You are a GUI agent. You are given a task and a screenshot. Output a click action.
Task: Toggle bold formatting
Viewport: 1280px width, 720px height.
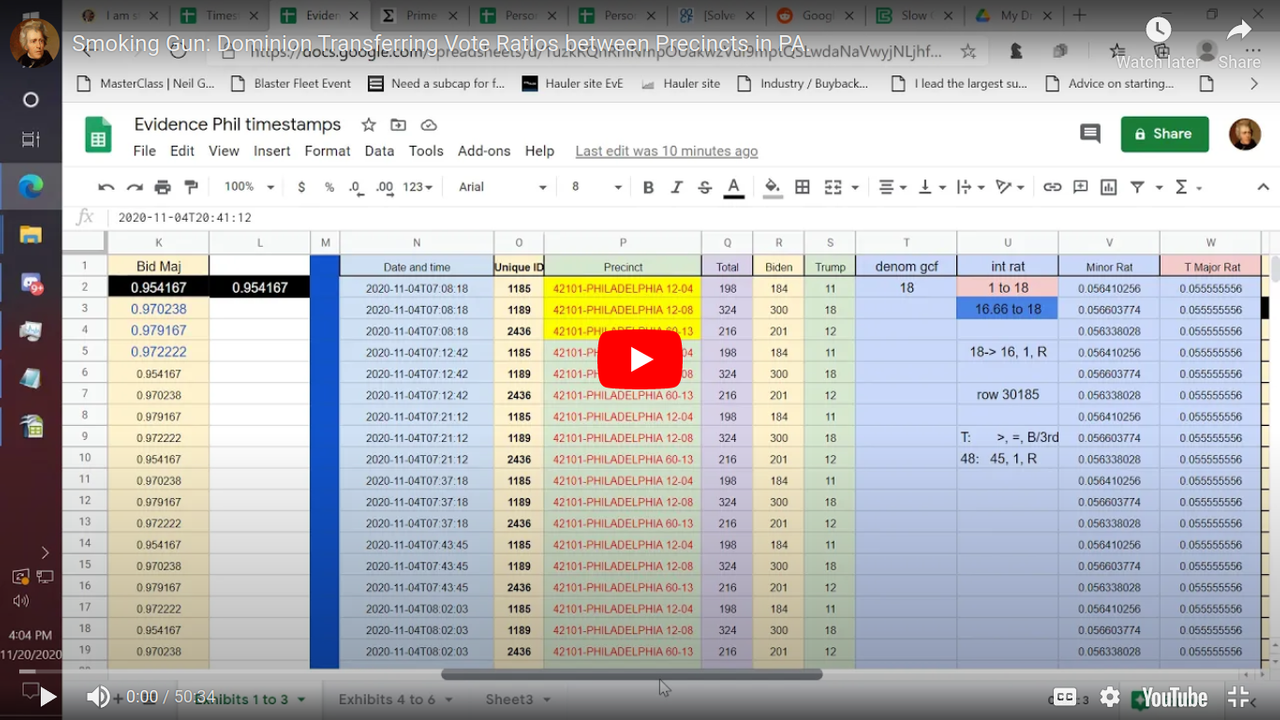pyautogui.click(x=648, y=187)
